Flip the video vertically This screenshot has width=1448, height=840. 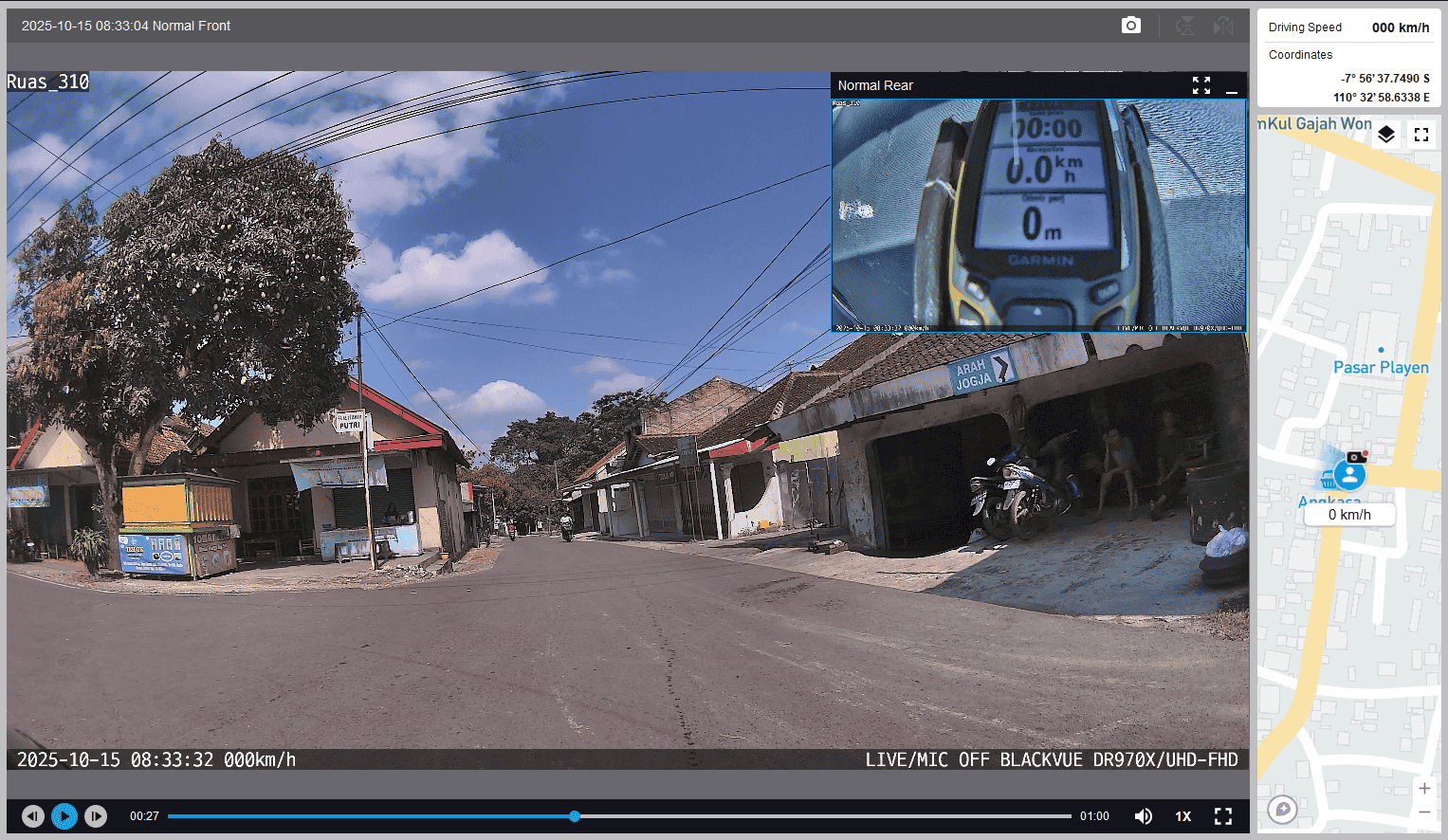[x=1184, y=26]
